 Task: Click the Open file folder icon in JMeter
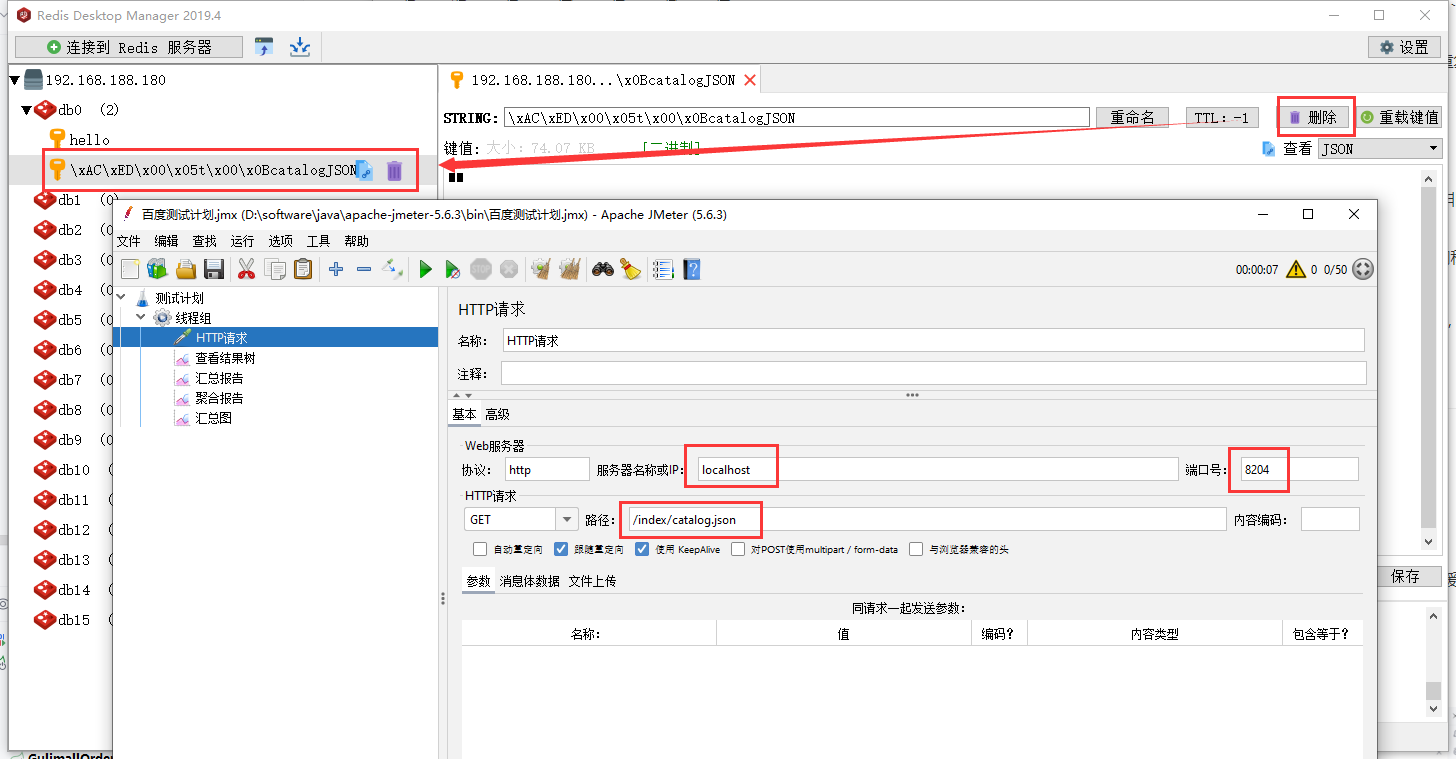(185, 269)
